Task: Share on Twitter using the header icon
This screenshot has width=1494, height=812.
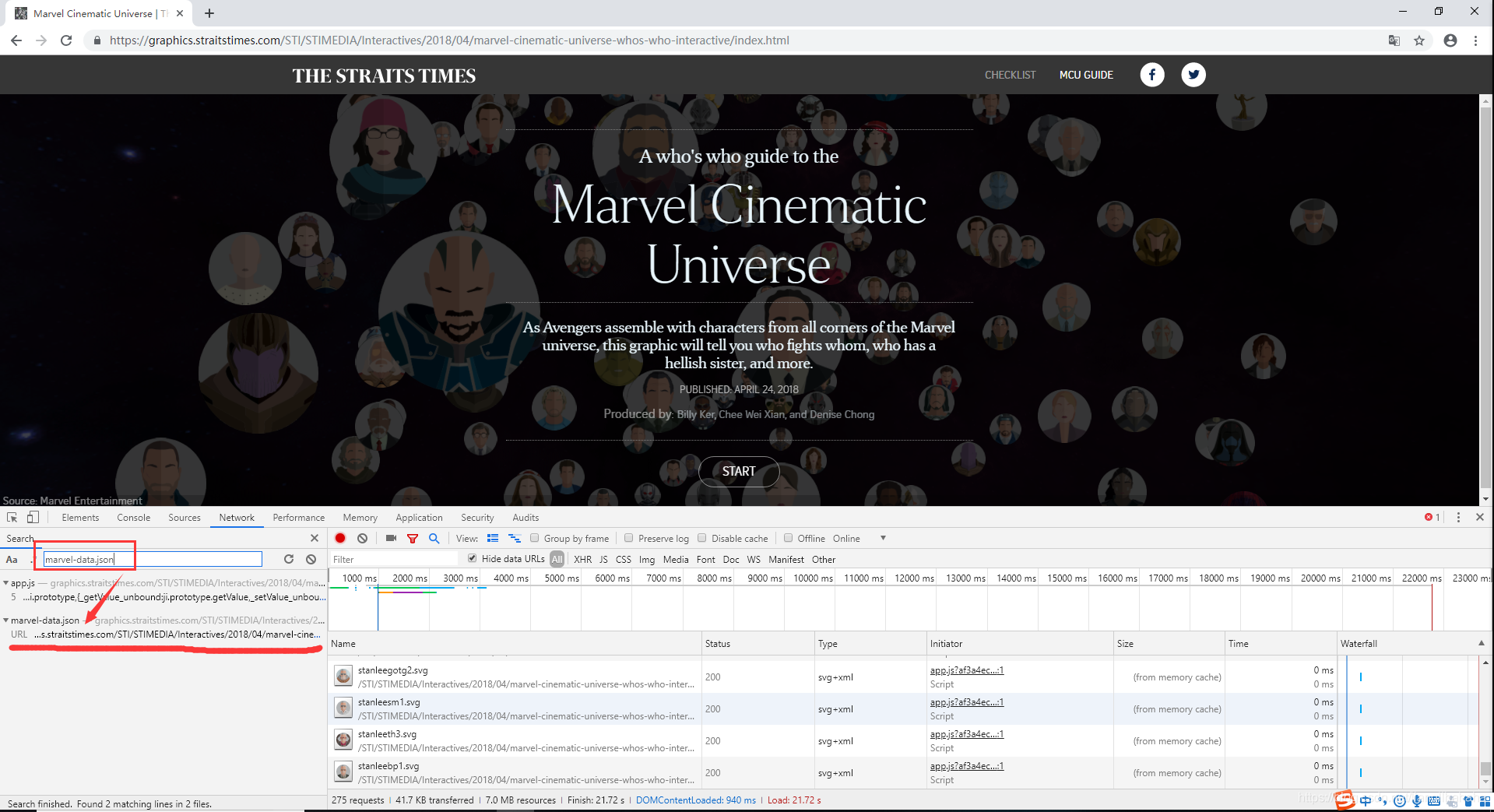Action: [1193, 75]
